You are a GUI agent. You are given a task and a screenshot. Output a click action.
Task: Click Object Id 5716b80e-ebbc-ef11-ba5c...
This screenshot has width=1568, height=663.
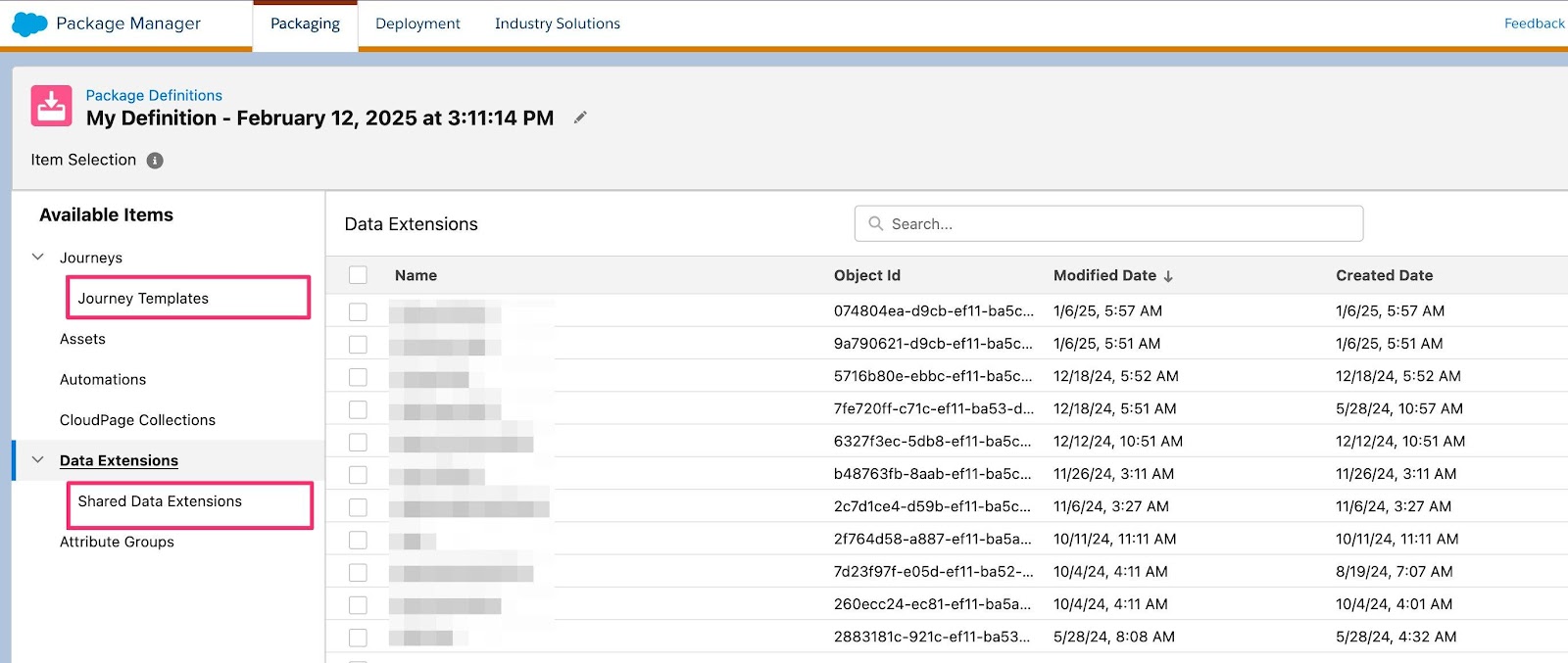click(933, 376)
